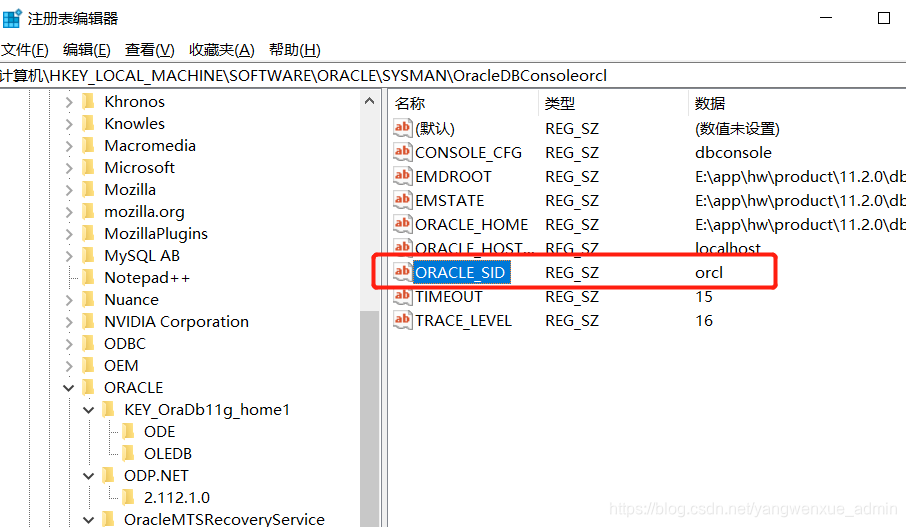Select the KEY_OraDb11g_home1 tree key
The height and width of the screenshot is (527, 906).
pyautogui.click(x=207, y=410)
